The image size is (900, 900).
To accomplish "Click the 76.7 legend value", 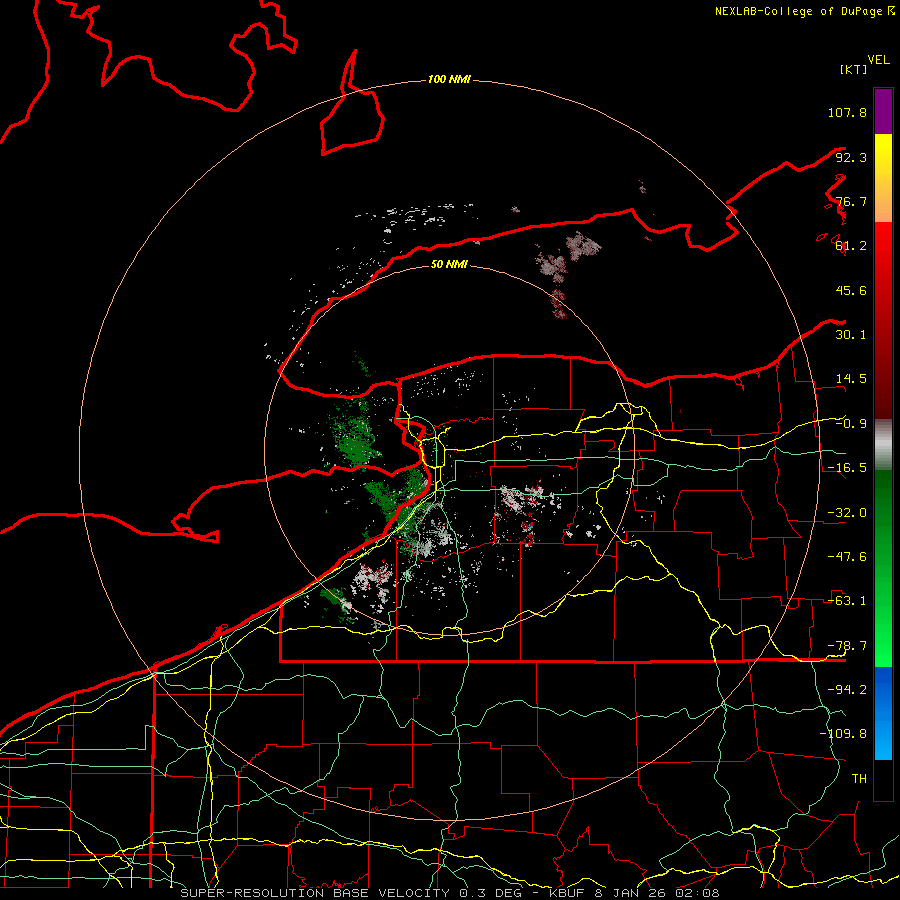I will pos(851,201).
